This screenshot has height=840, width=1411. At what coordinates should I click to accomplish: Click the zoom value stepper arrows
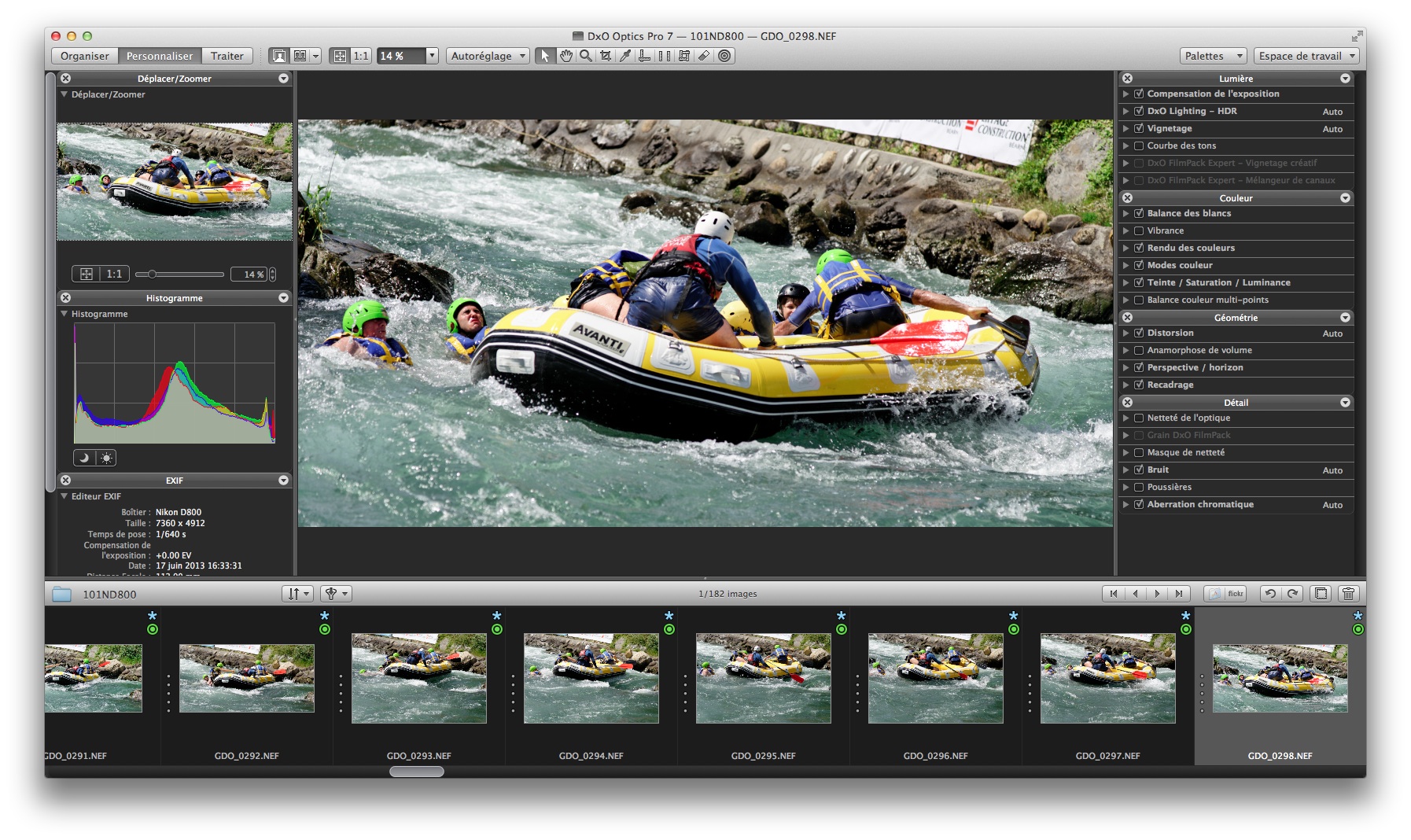(x=272, y=274)
